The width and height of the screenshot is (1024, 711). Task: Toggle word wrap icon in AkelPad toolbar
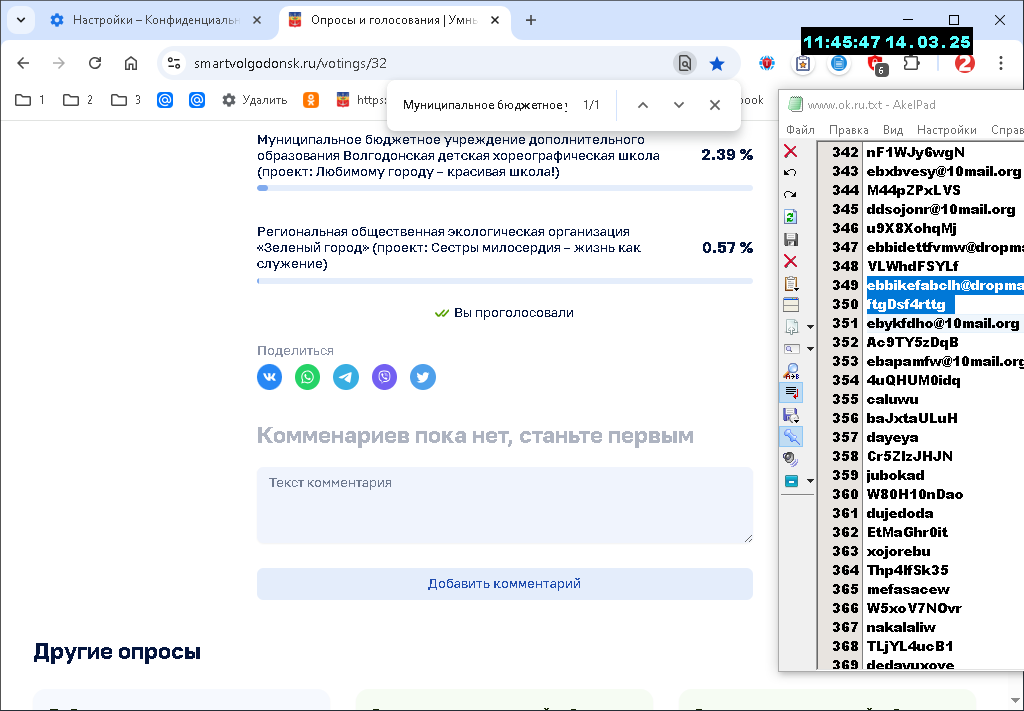(791, 392)
